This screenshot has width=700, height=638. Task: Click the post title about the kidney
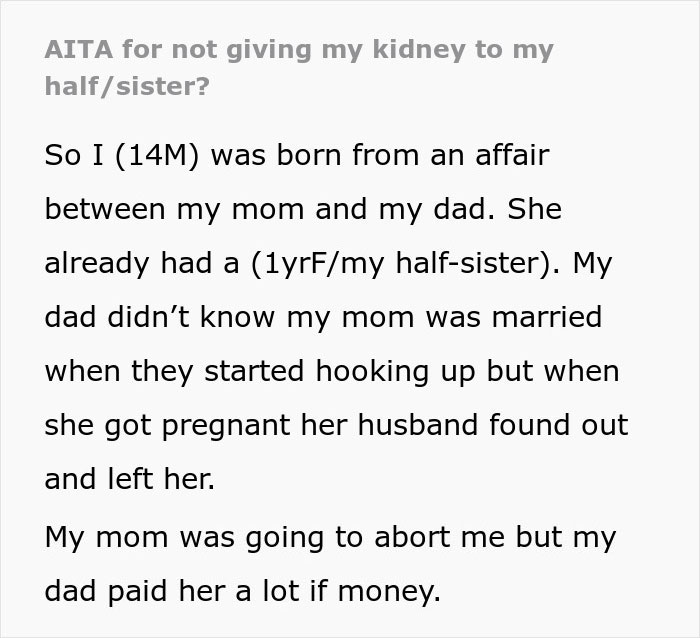(298, 51)
